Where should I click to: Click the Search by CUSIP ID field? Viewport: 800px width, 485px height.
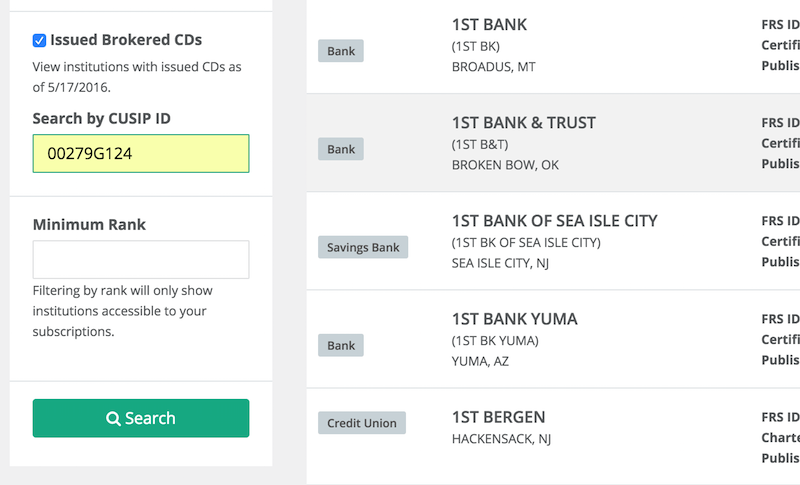coord(141,154)
